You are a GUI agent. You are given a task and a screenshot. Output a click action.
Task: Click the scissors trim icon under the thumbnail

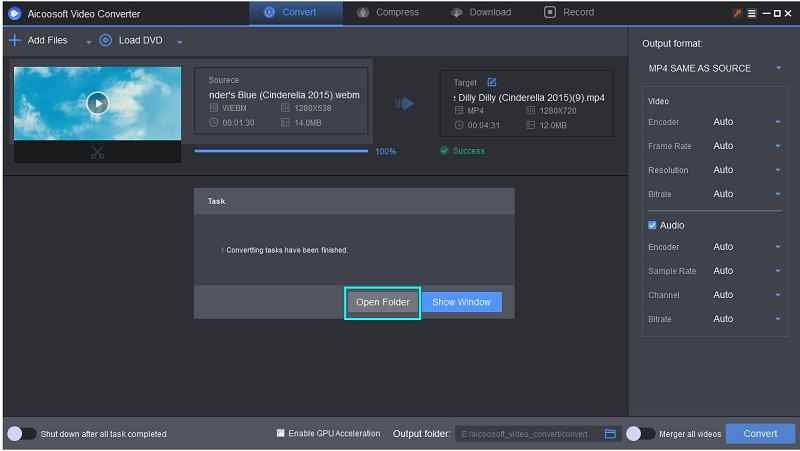97,153
